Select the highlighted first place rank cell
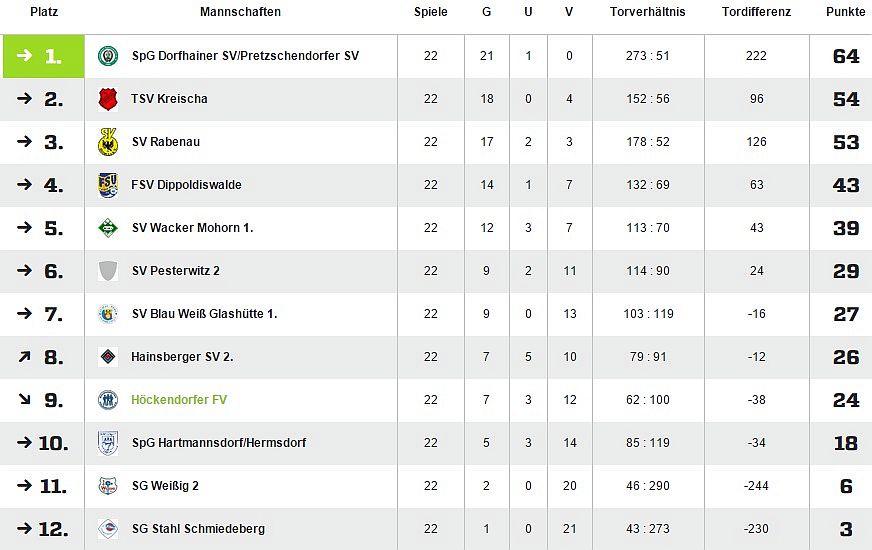 pos(45,56)
